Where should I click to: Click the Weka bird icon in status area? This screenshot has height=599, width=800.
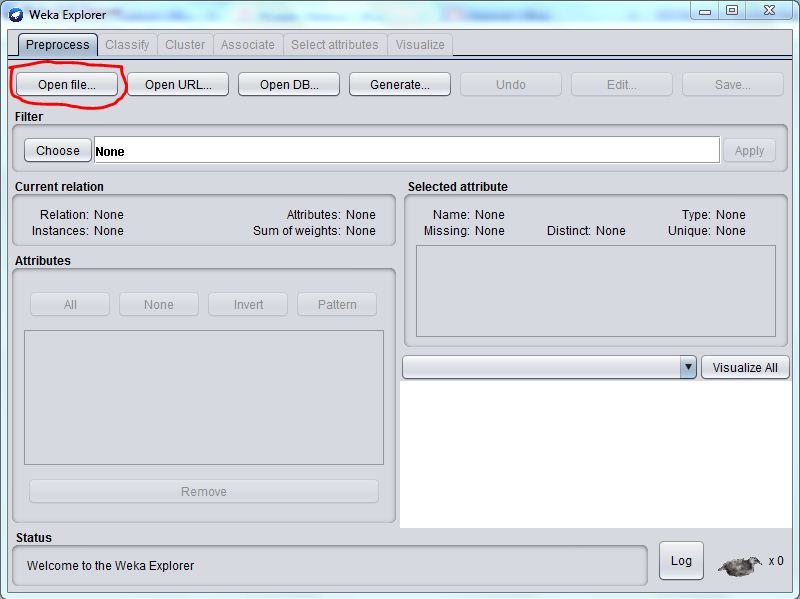point(740,565)
